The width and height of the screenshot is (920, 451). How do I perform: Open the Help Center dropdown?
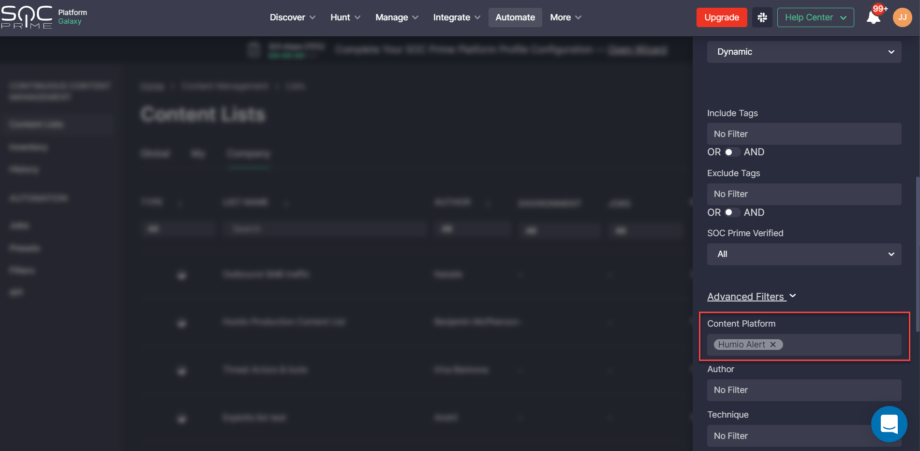(x=816, y=17)
